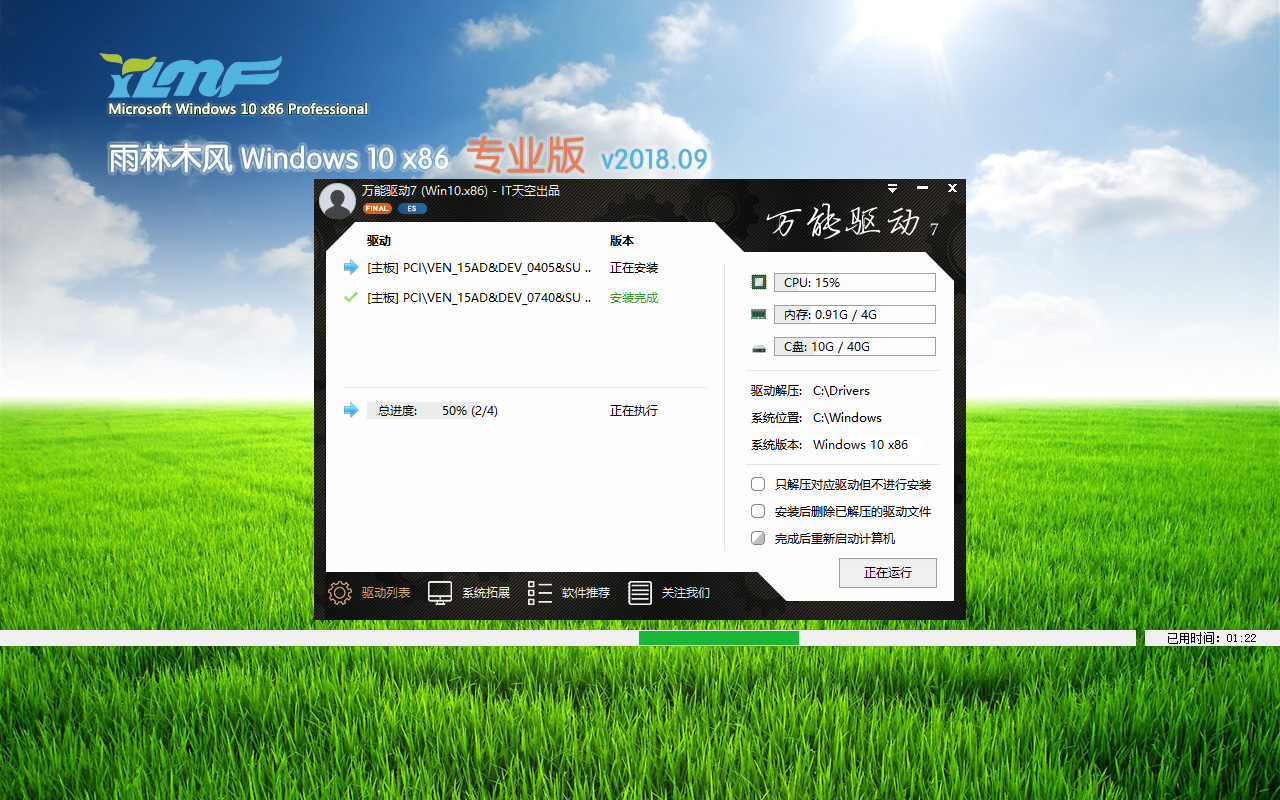This screenshot has height=800, width=1280.
Task: Click the 正在运行 button
Action: pos(888,573)
